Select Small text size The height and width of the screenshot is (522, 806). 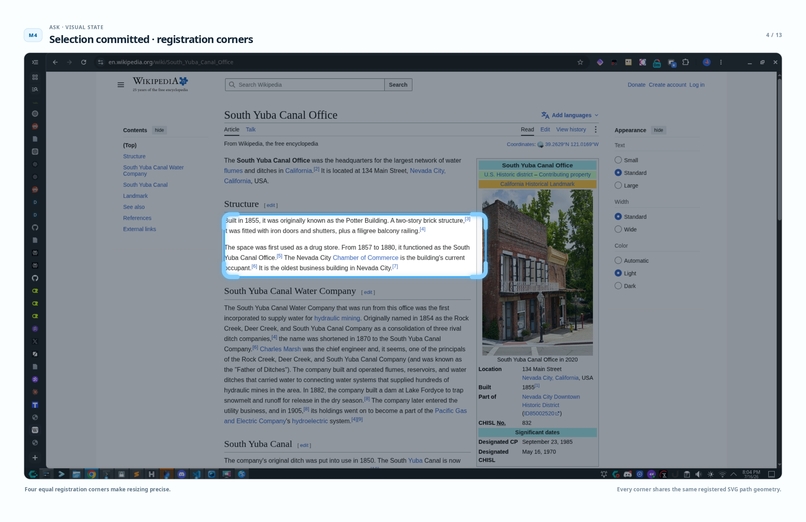pyautogui.click(x=618, y=160)
